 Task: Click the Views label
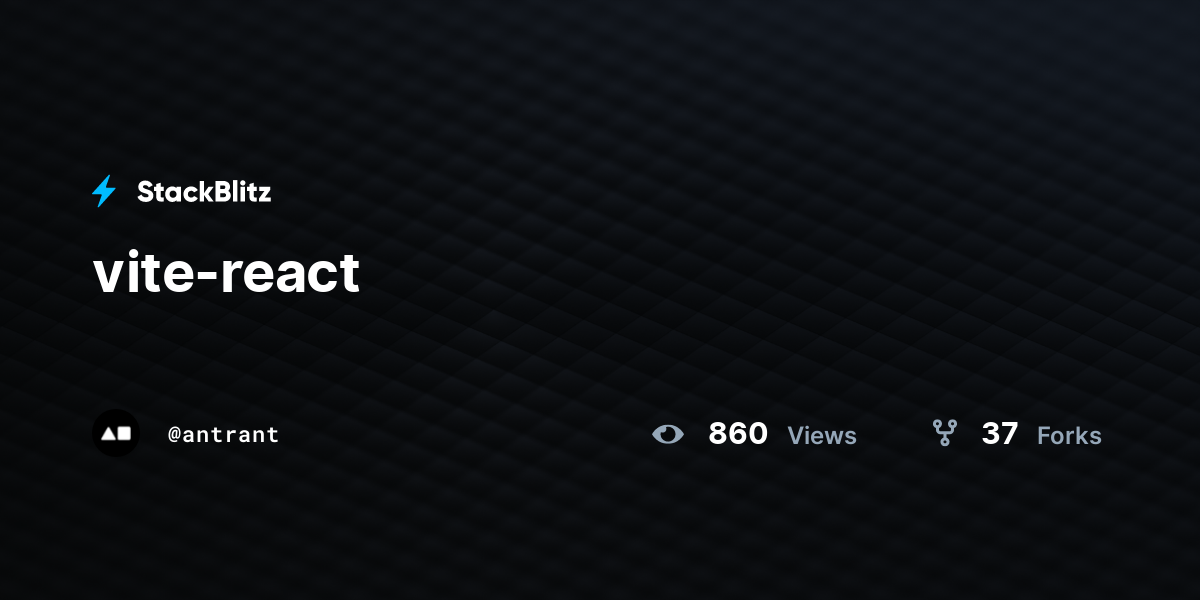[822, 436]
